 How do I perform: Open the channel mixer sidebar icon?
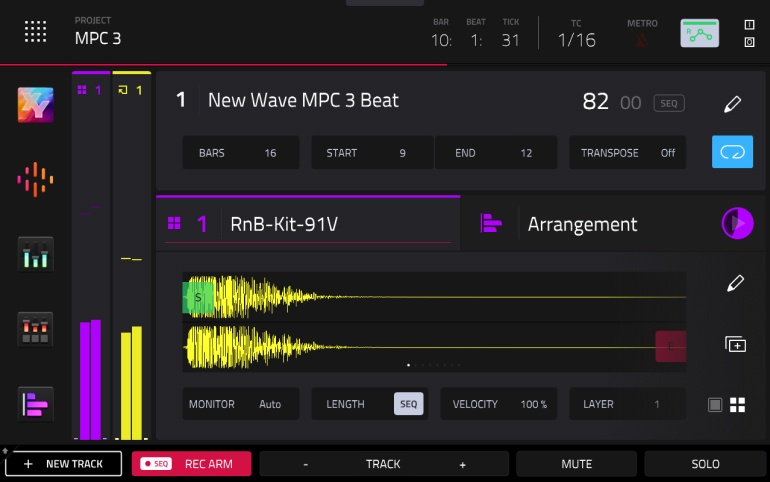pyautogui.click(x=36, y=253)
